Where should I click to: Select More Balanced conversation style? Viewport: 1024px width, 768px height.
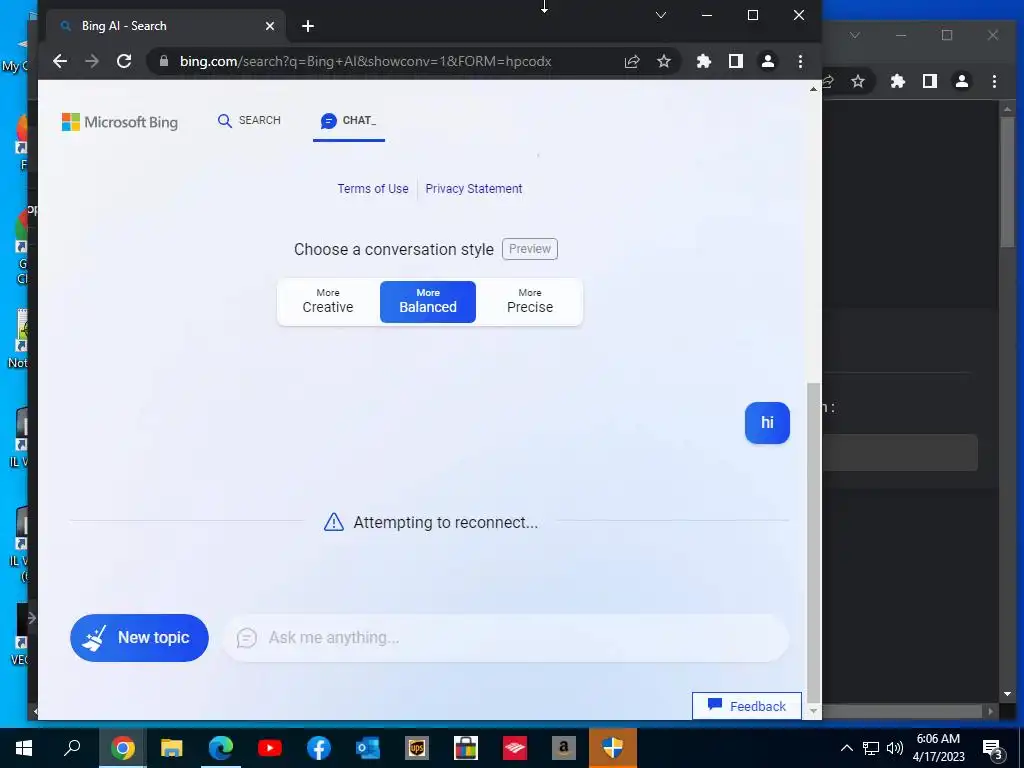point(428,302)
